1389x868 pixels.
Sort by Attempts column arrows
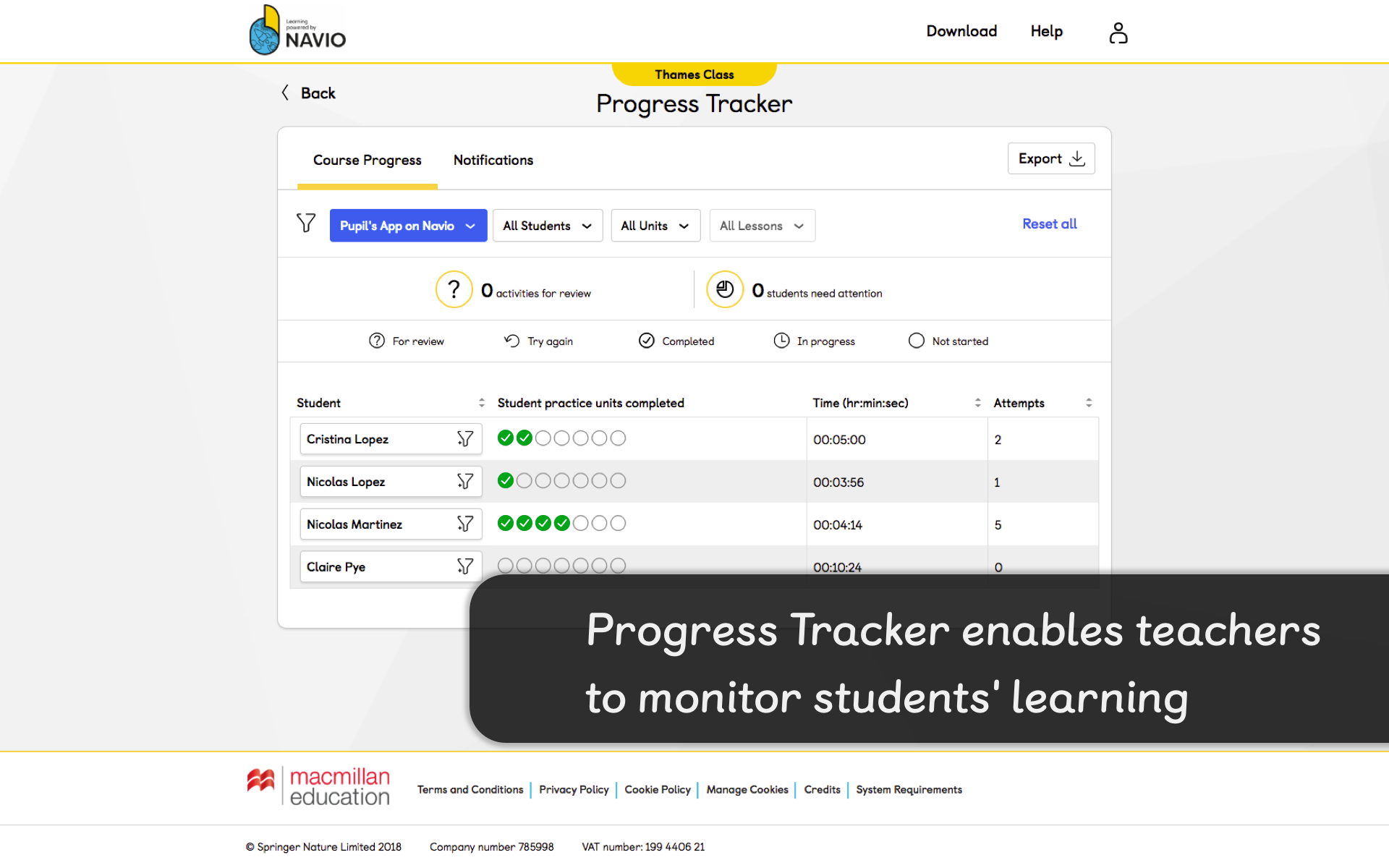click(x=1089, y=403)
